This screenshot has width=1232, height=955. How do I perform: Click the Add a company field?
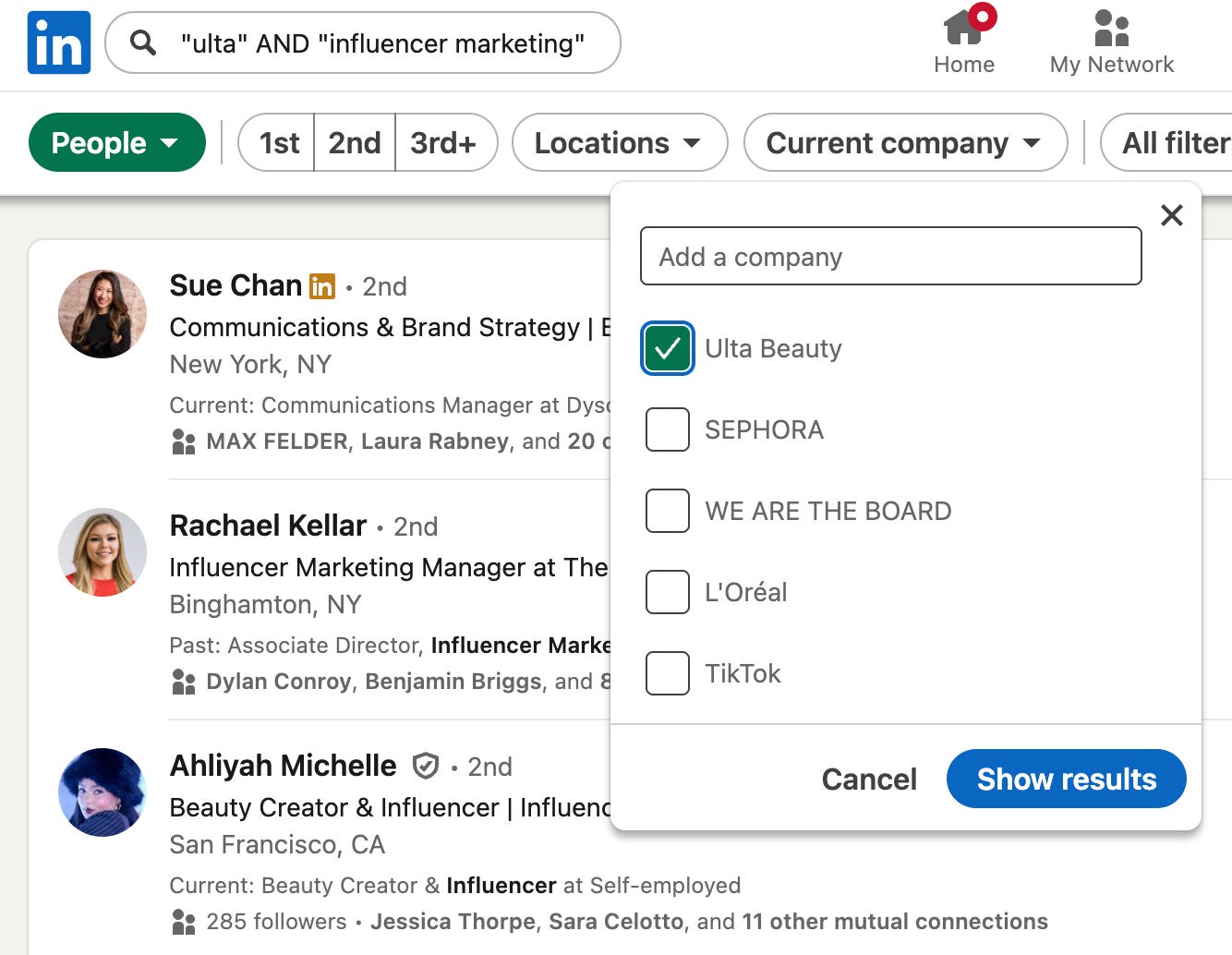[890, 256]
